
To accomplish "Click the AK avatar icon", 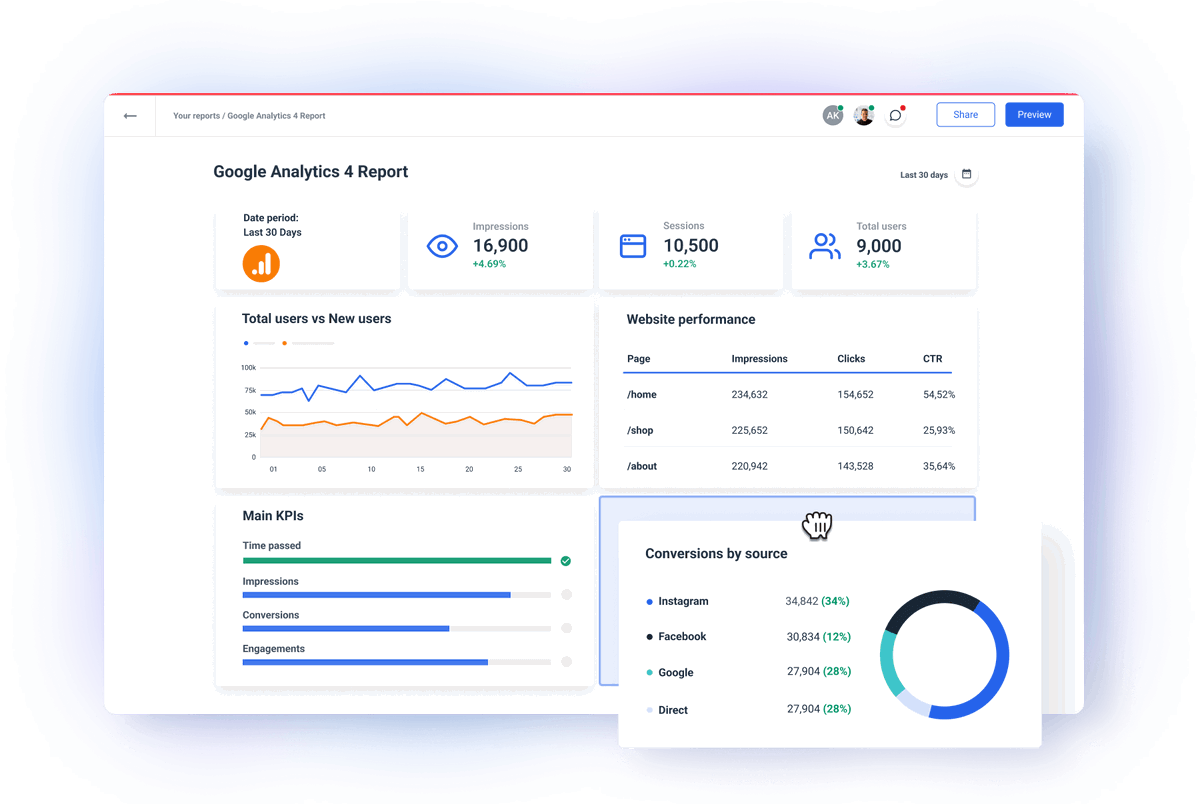I will (x=833, y=114).
